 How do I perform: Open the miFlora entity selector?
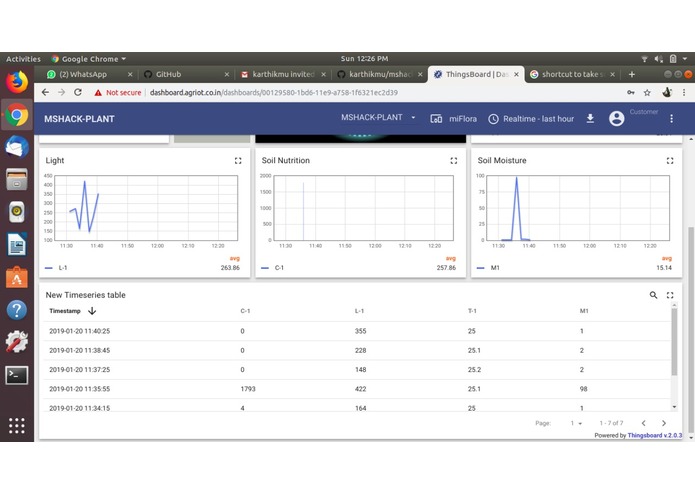(454, 119)
